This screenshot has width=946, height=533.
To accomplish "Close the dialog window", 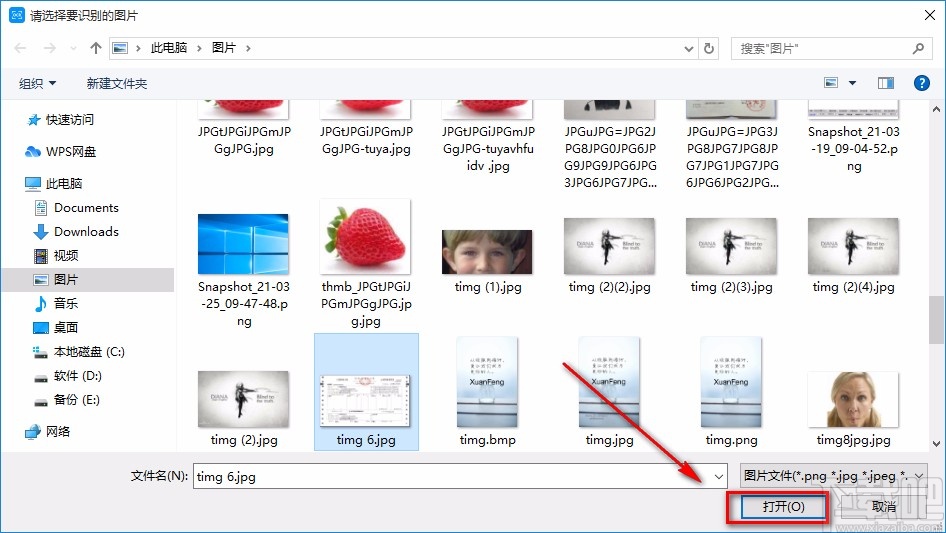I will point(930,15).
